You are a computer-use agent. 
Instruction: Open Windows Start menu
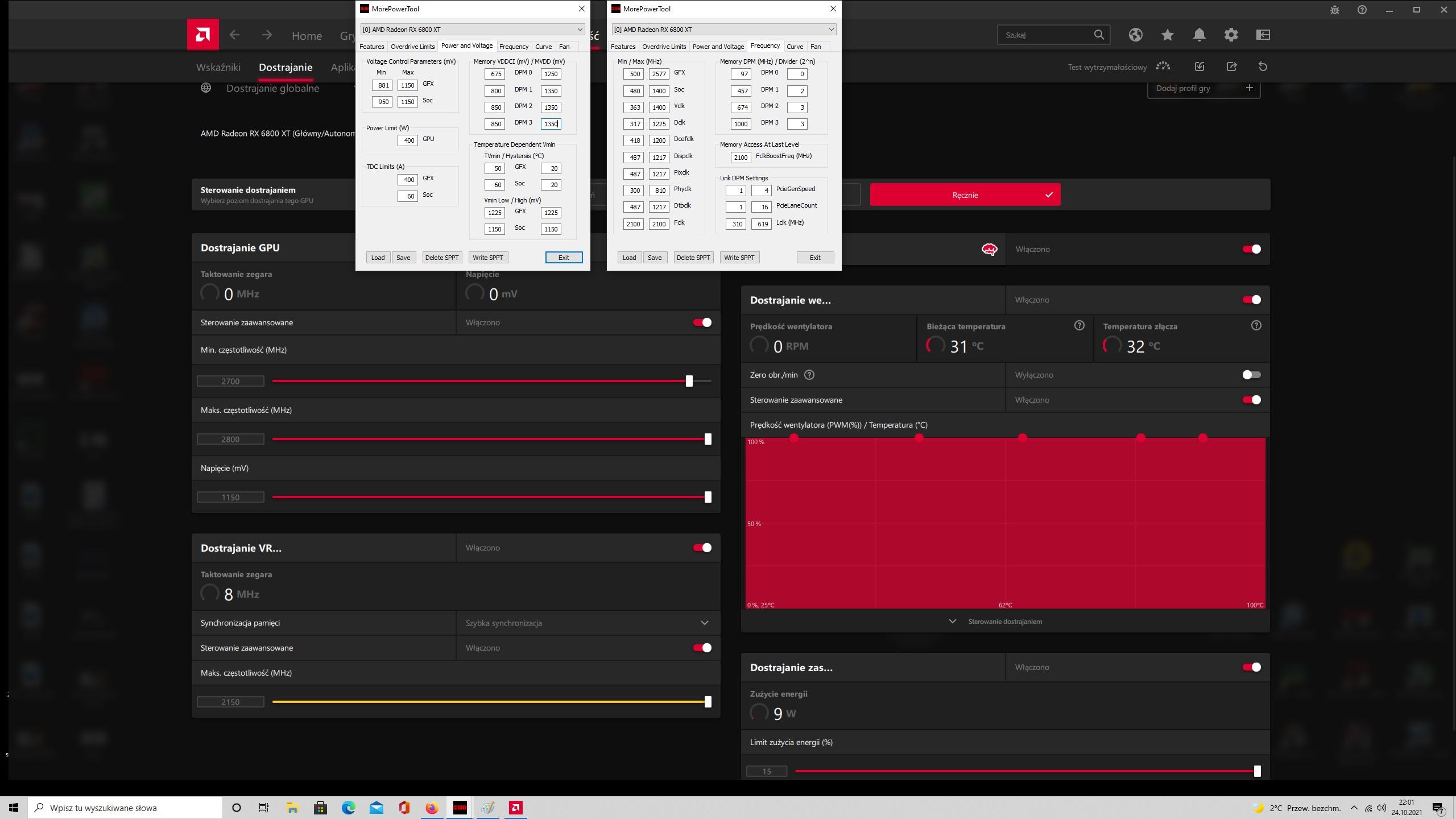[14, 808]
